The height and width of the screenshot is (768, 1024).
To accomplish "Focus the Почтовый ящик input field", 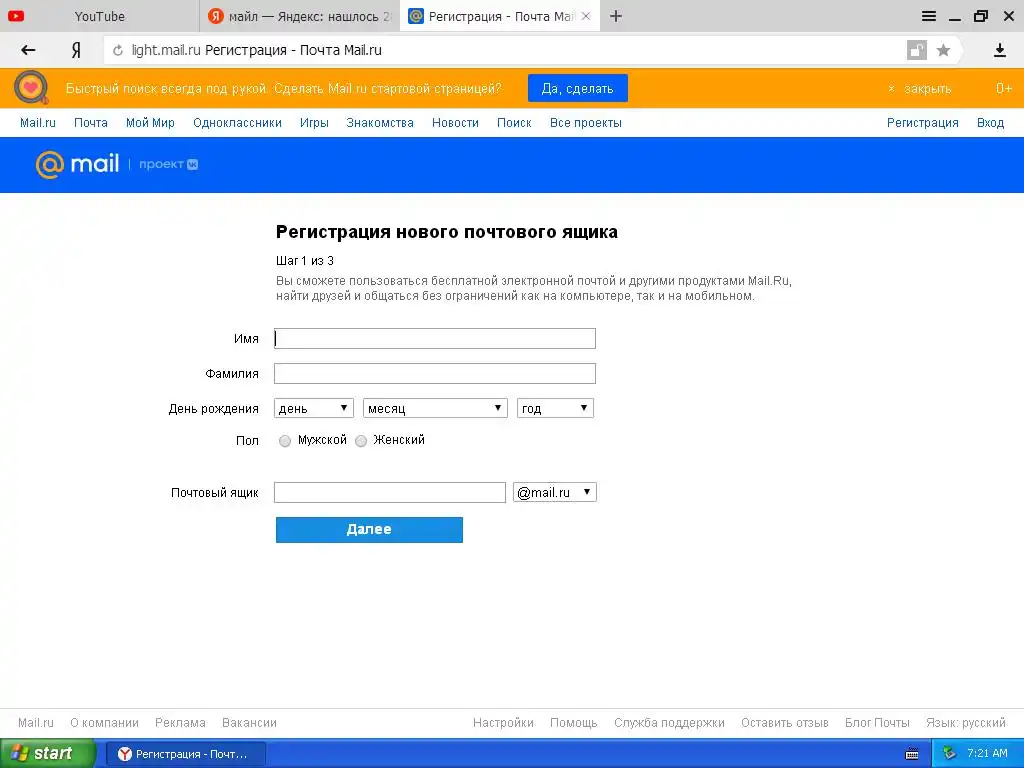I will point(390,492).
